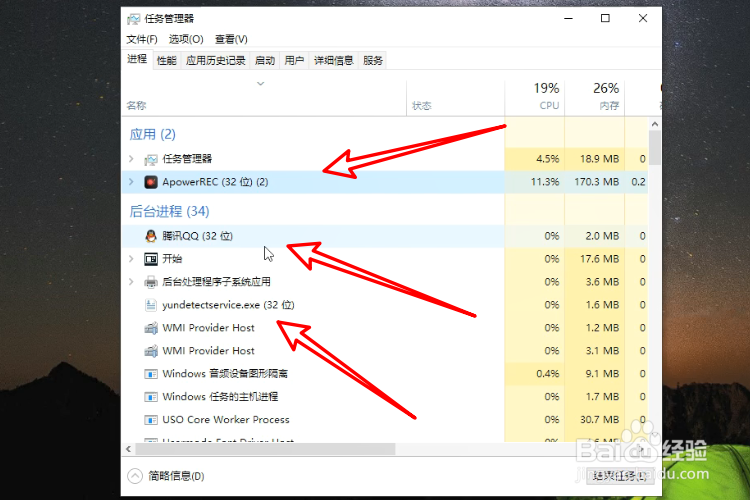The height and width of the screenshot is (500, 750).
Task: Sort by the 状态 column header
Action: point(456,98)
